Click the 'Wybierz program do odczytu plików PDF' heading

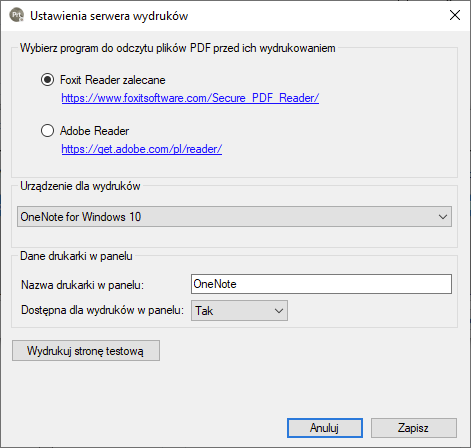[x=177, y=48]
